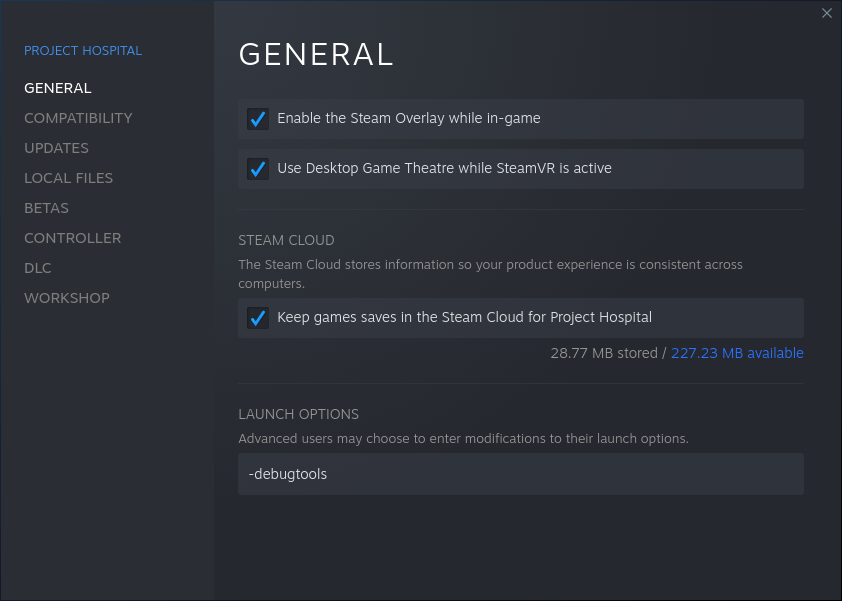Click the Project Hospital title in sidebar
This screenshot has width=842, height=601.
click(x=83, y=50)
